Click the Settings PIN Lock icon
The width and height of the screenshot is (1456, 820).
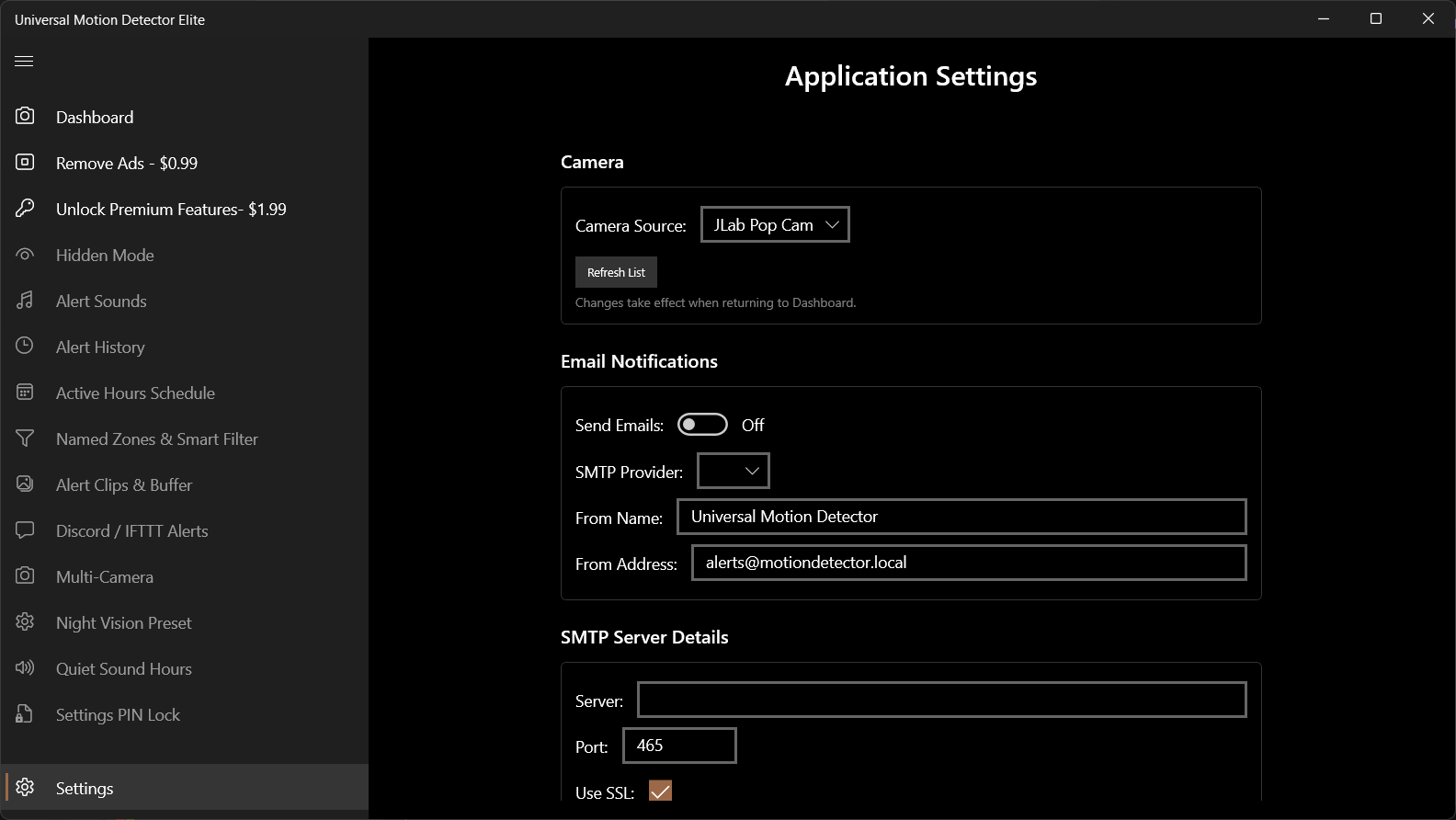click(x=25, y=713)
